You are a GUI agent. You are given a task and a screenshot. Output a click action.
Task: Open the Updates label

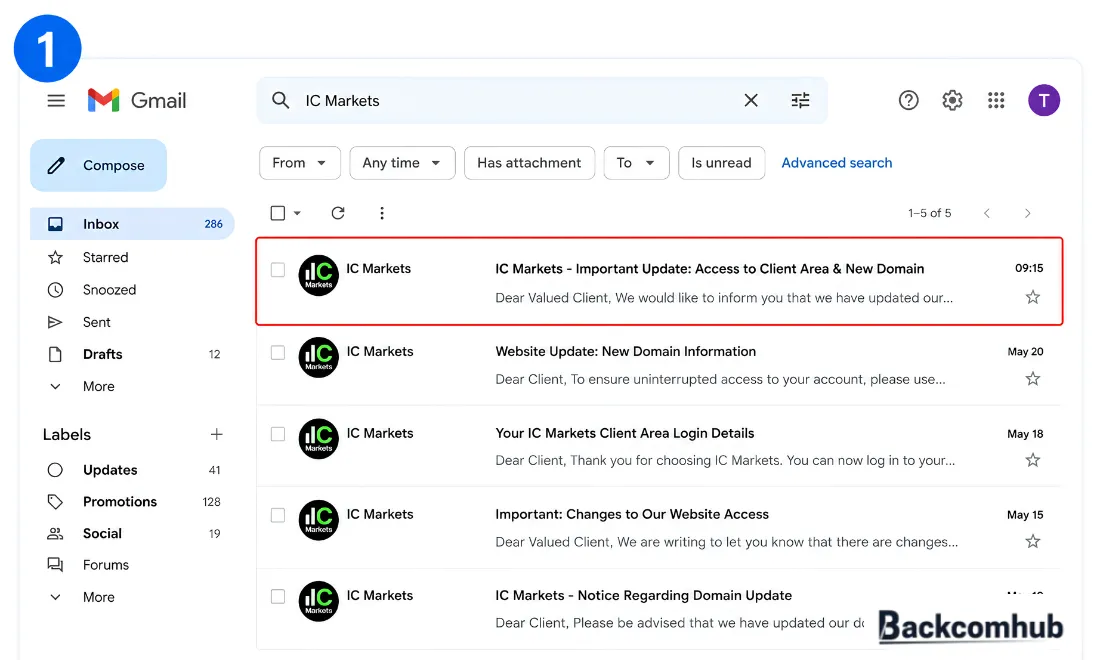coord(132,470)
